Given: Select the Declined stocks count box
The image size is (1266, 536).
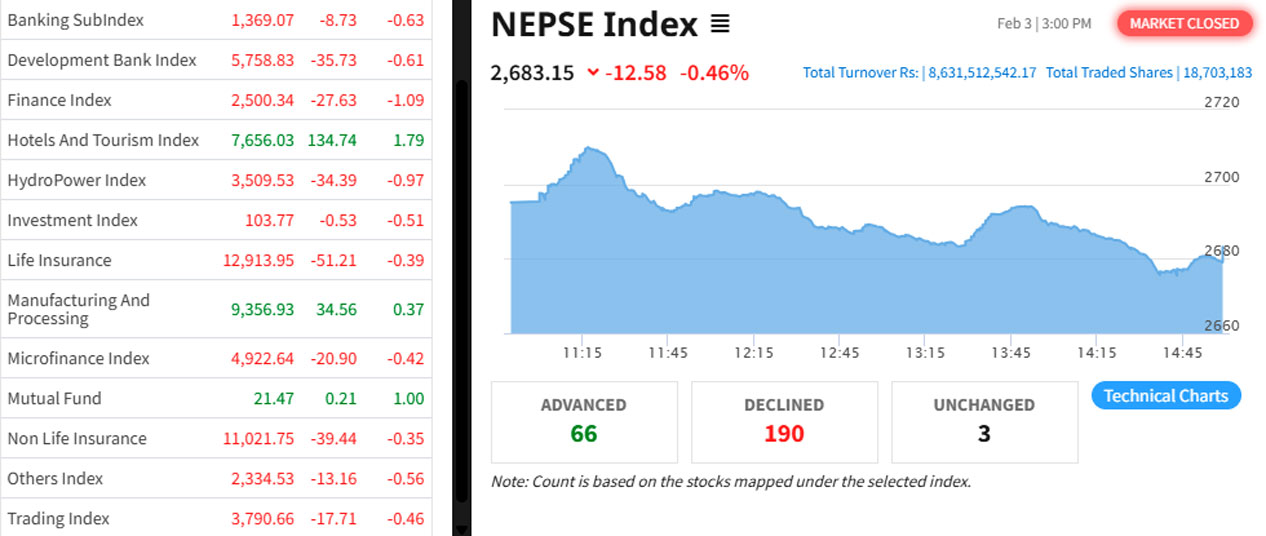Looking at the screenshot, I should [784, 421].
